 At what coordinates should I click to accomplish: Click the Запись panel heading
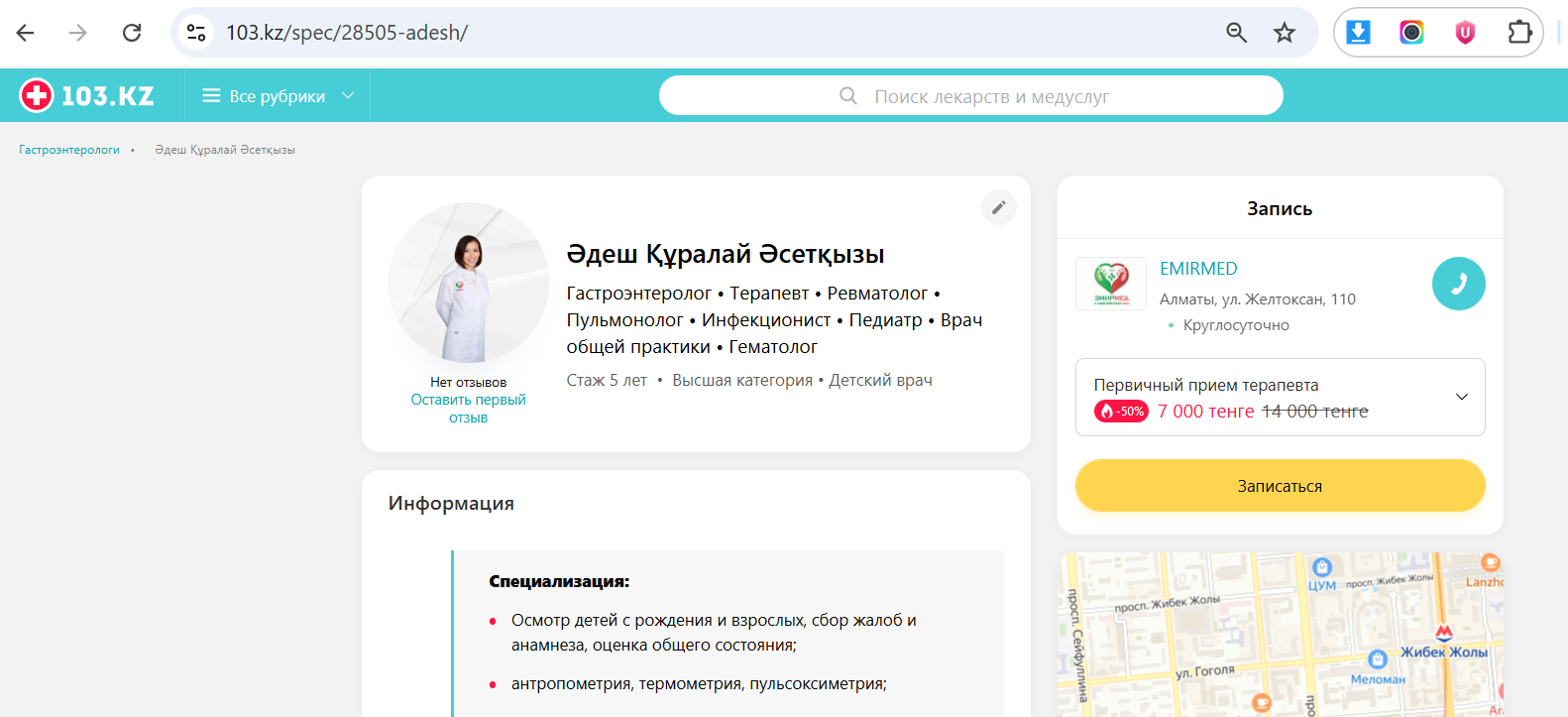pyautogui.click(x=1280, y=209)
